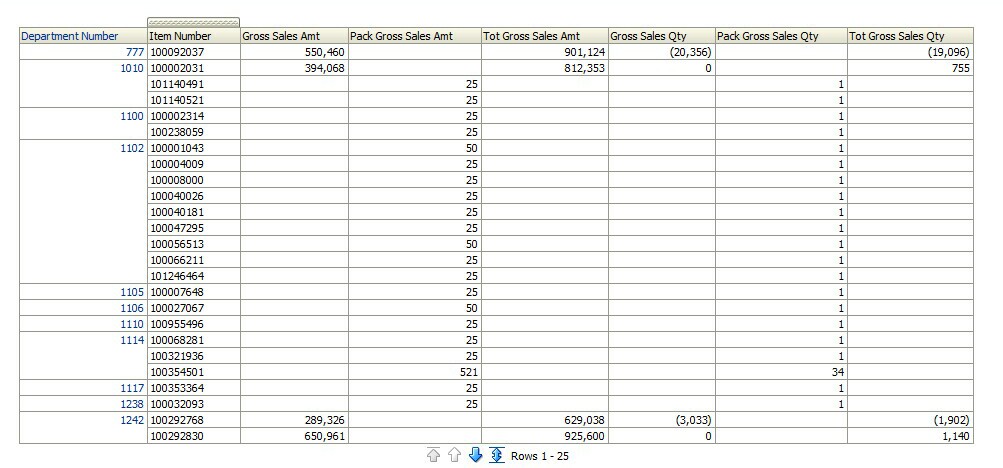The height and width of the screenshot is (468, 1003).
Task: Click the Department Number column header link
Action: click(70, 36)
